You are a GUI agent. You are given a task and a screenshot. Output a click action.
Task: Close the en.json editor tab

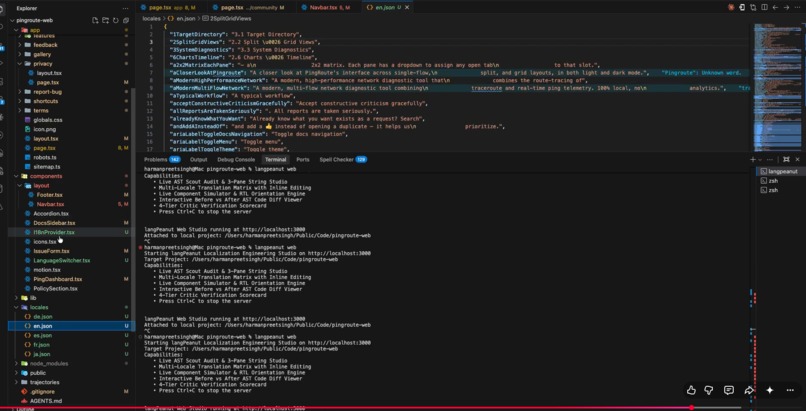pyautogui.click(x=408, y=8)
